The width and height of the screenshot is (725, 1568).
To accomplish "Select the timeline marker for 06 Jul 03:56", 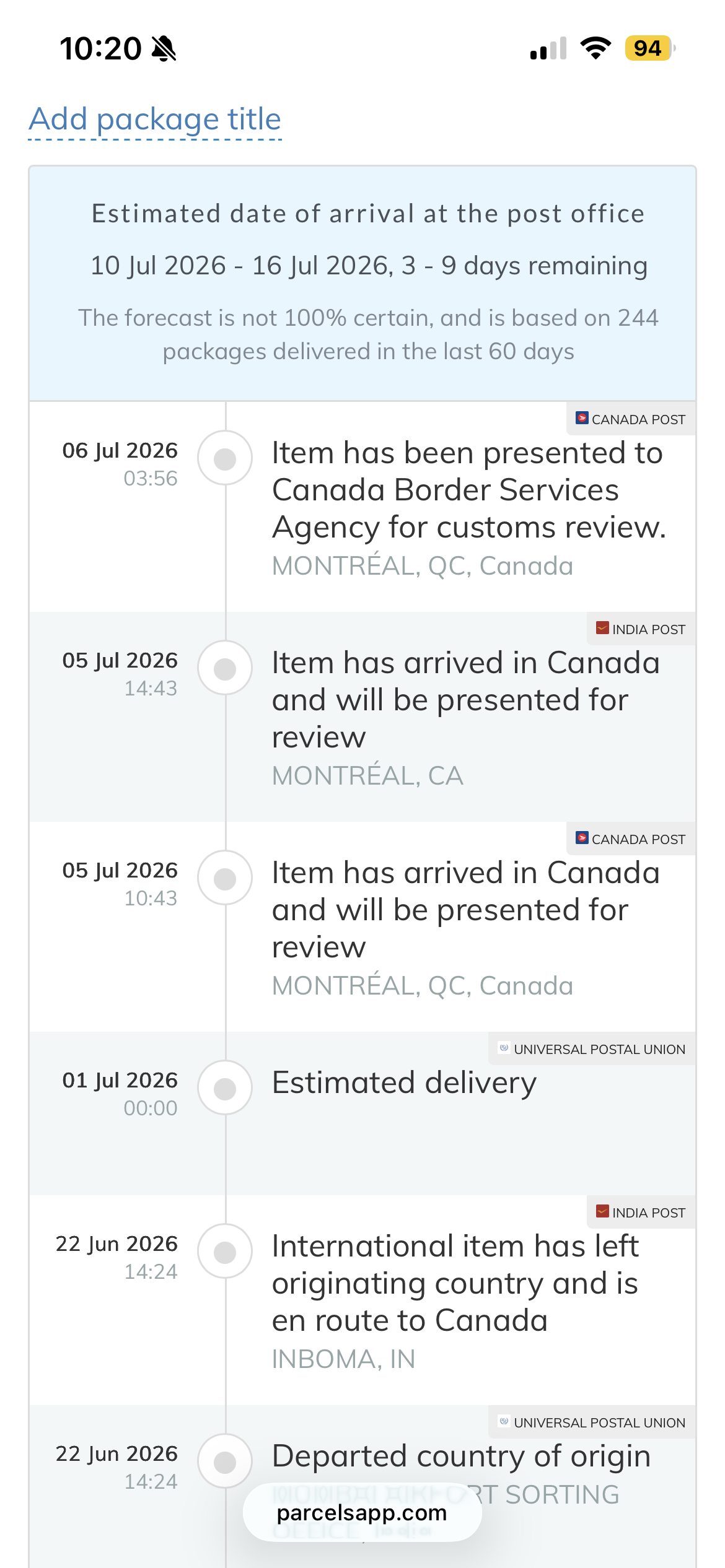I will [x=225, y=458].
